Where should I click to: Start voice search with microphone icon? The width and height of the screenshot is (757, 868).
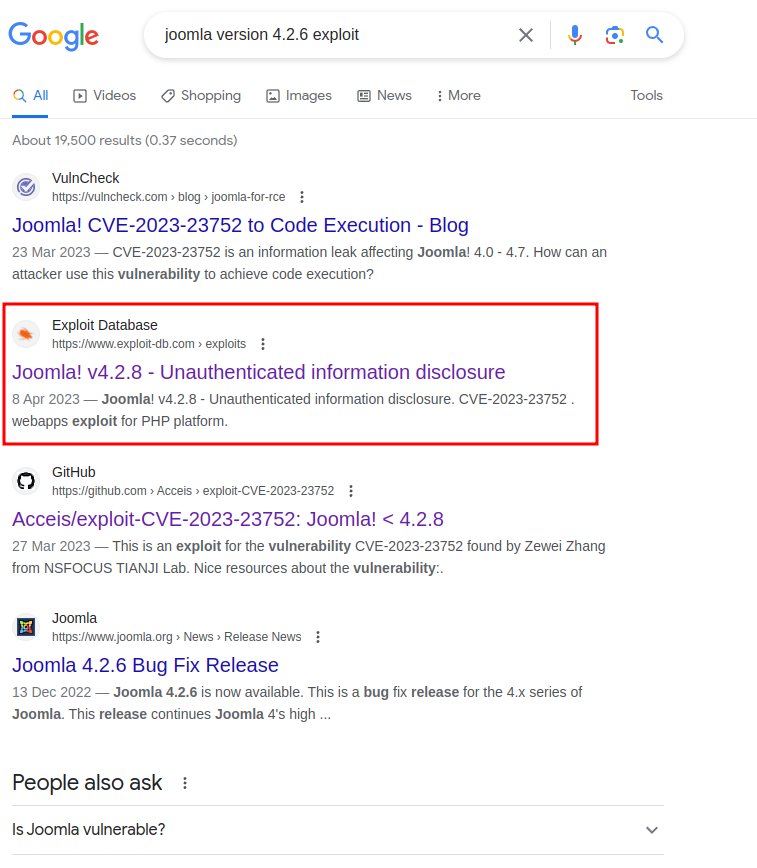tap(575, 35)
